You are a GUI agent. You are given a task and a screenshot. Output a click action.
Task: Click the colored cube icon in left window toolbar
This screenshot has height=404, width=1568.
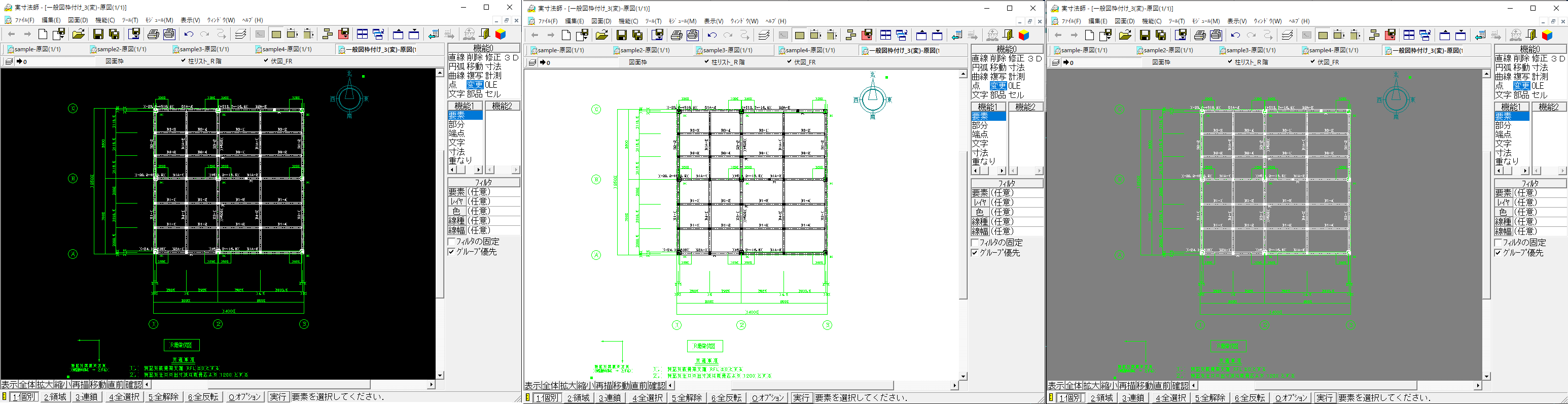coord(501,34)
